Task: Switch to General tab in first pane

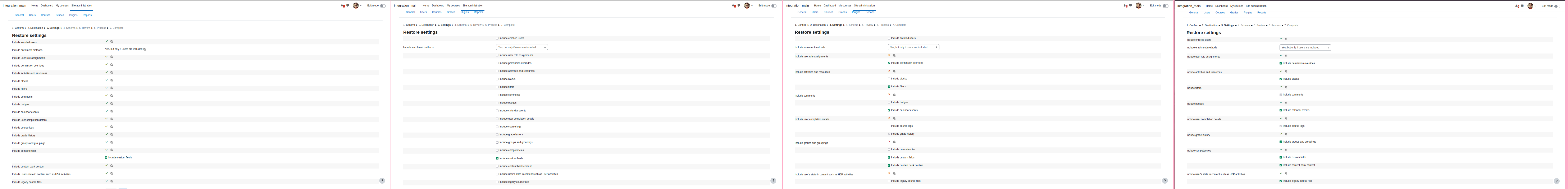Action: (19, 15)
